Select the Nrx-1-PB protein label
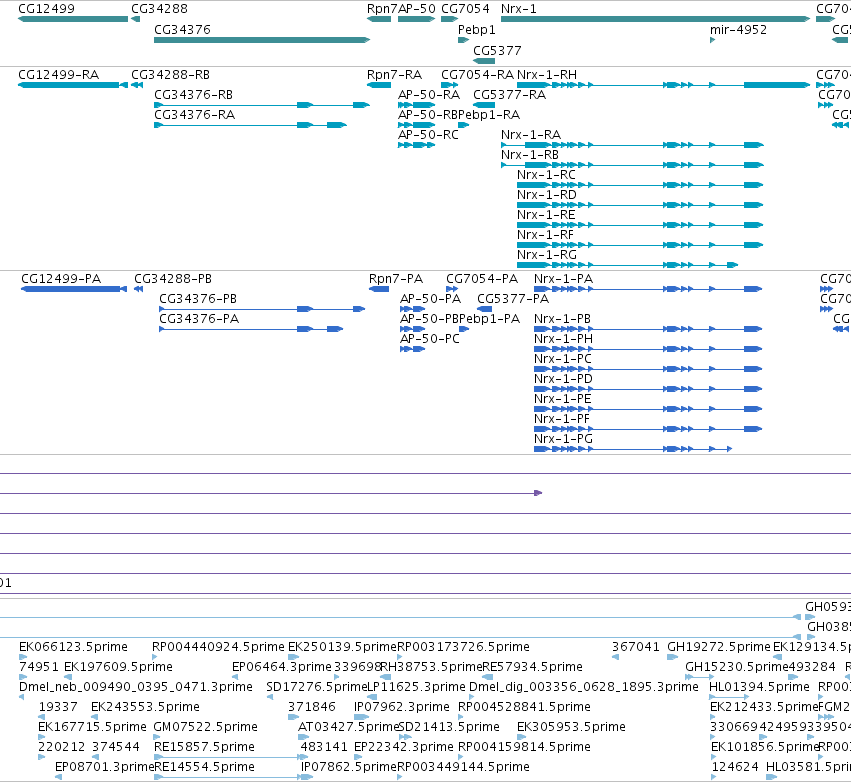Image resolution: width=851 pixels, height=782 pixels. click(x=562, y=319)
